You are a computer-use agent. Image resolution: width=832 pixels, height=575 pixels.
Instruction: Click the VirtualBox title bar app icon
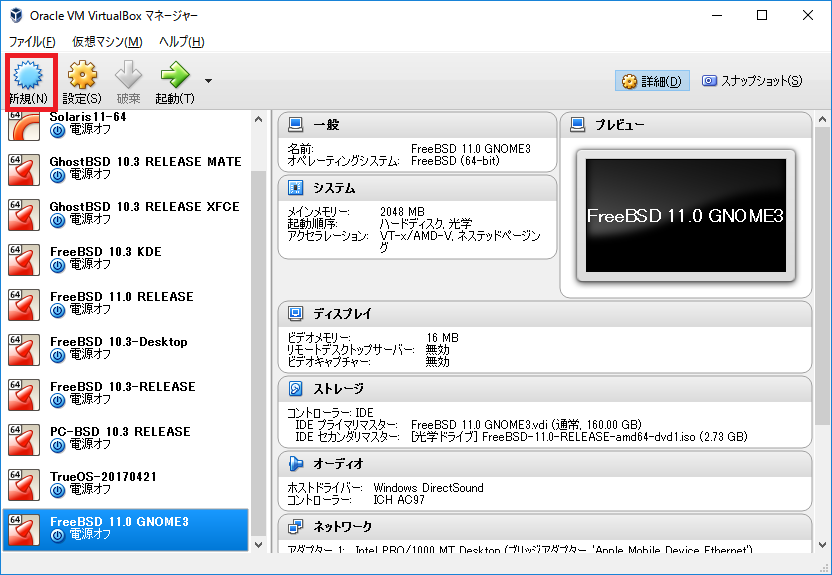point(16,15)
